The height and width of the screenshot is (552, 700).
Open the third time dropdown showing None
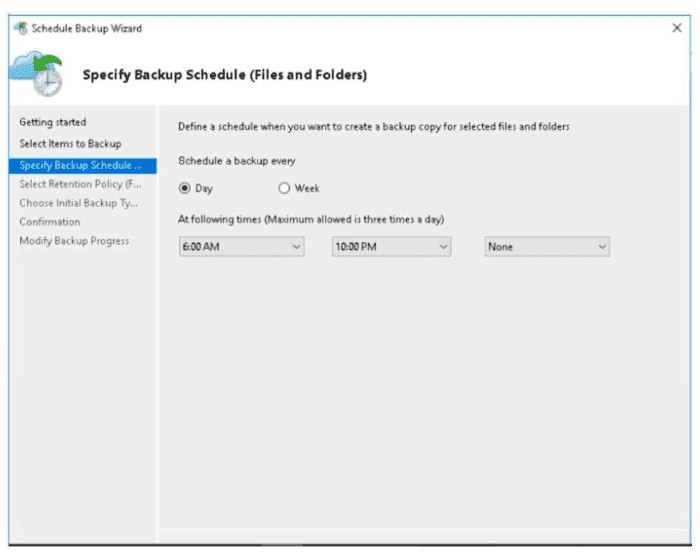pos(547,246)
